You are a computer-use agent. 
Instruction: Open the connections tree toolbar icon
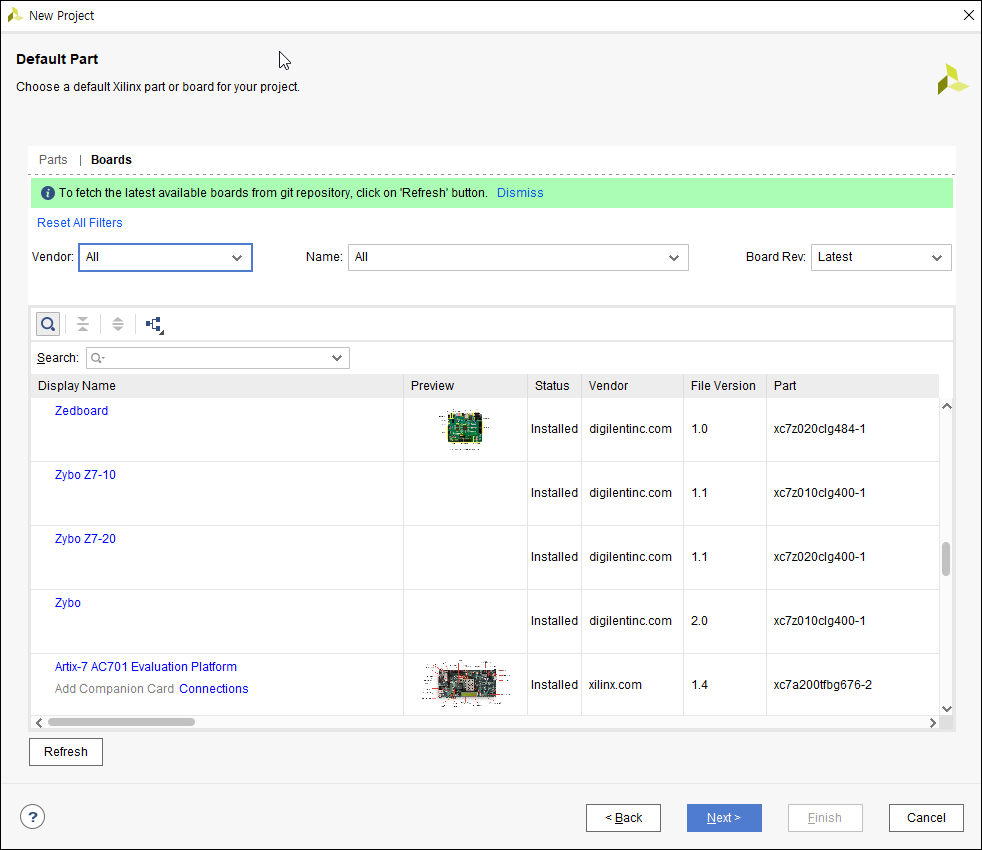154,324
